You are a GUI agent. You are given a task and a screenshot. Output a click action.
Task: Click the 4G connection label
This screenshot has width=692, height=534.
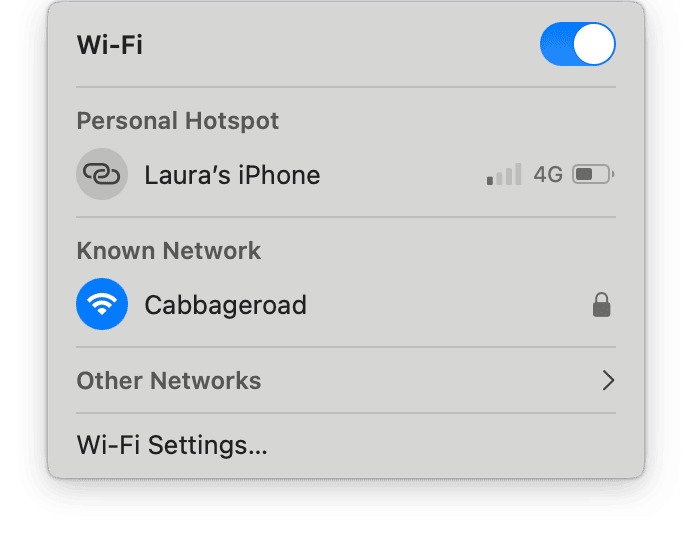click(548, 174)
